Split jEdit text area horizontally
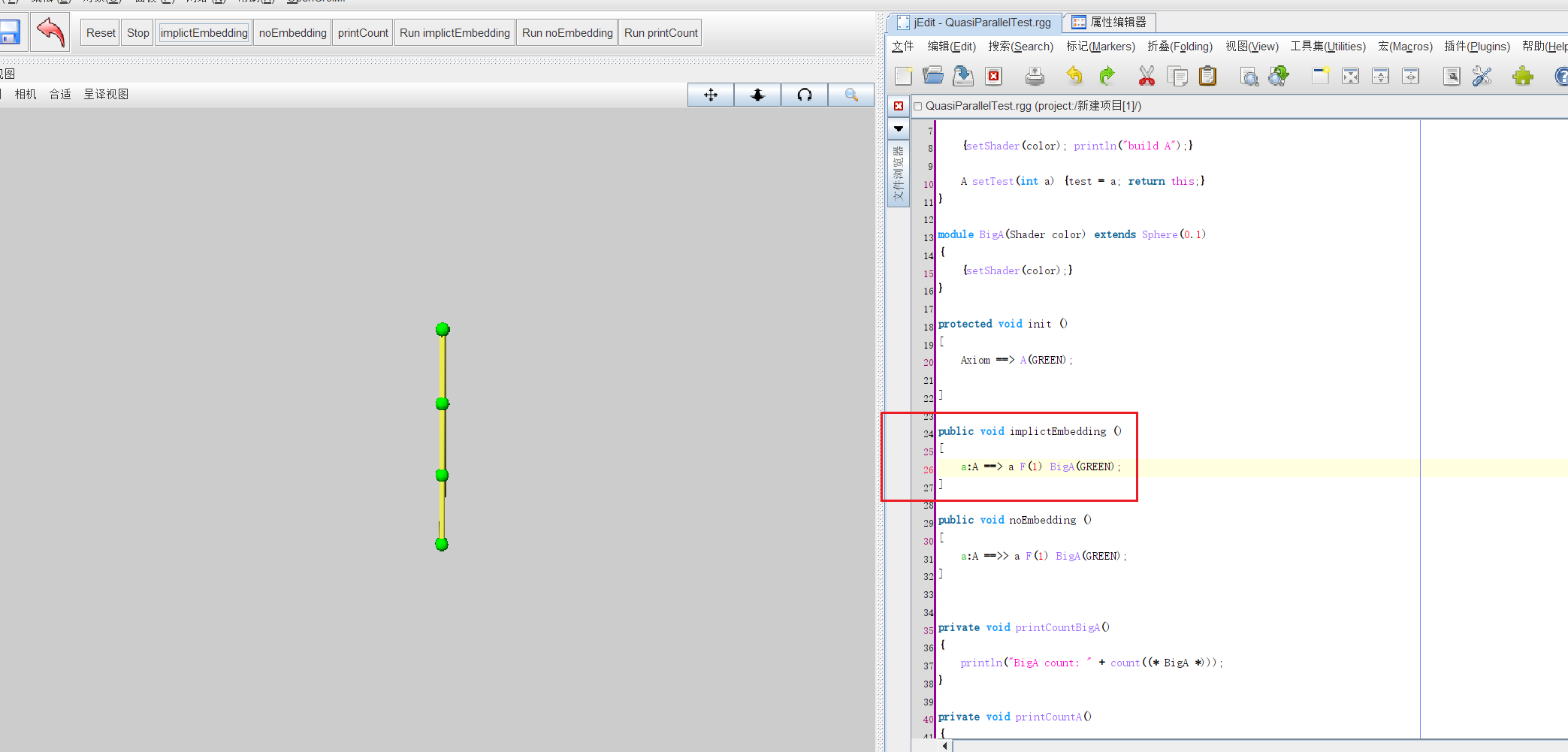The width and height of the screenshot is (1568, 752). (1380, 76)
